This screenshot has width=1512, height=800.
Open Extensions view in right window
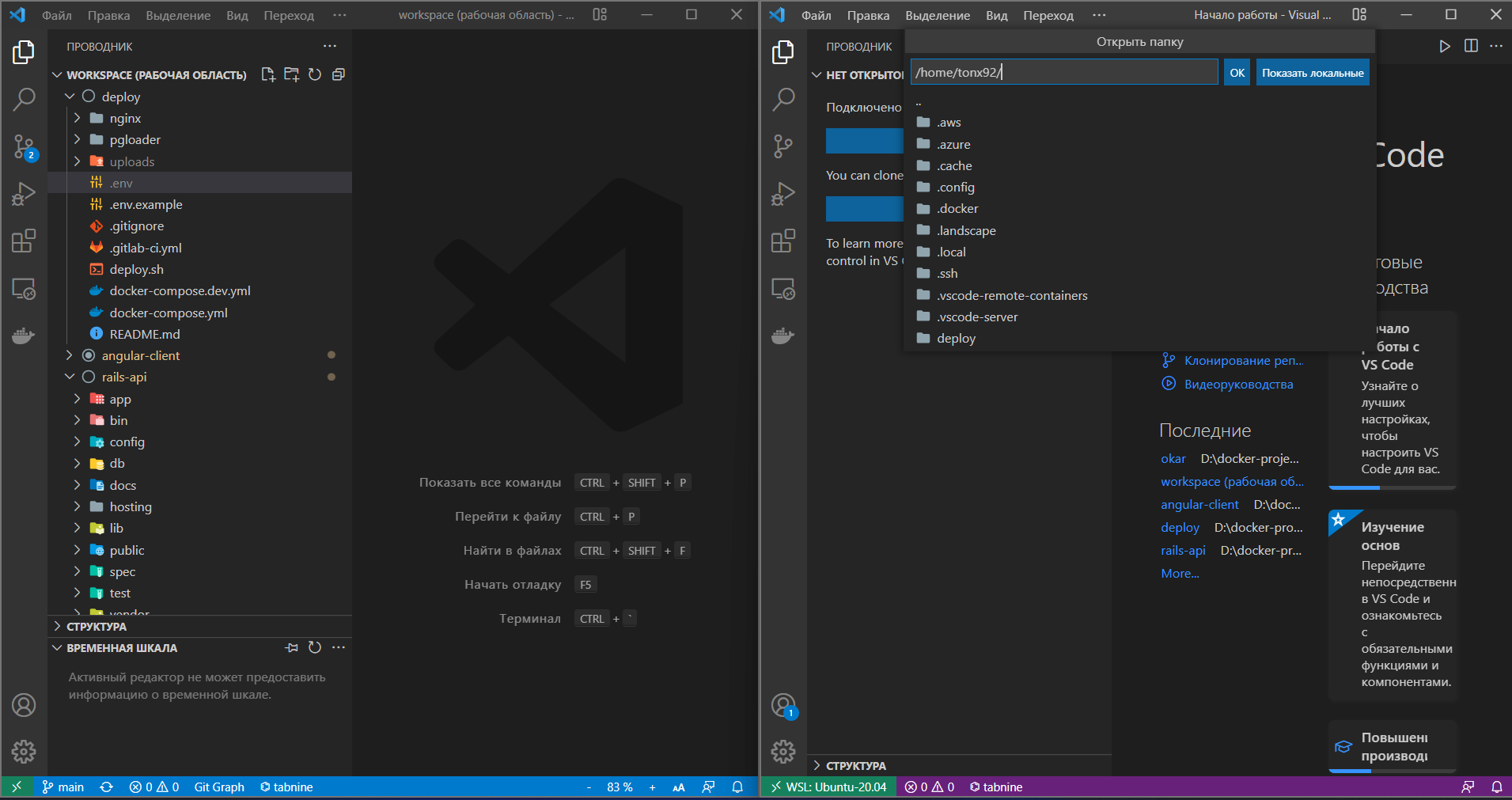pyautogui.click(x=783, y=241)
